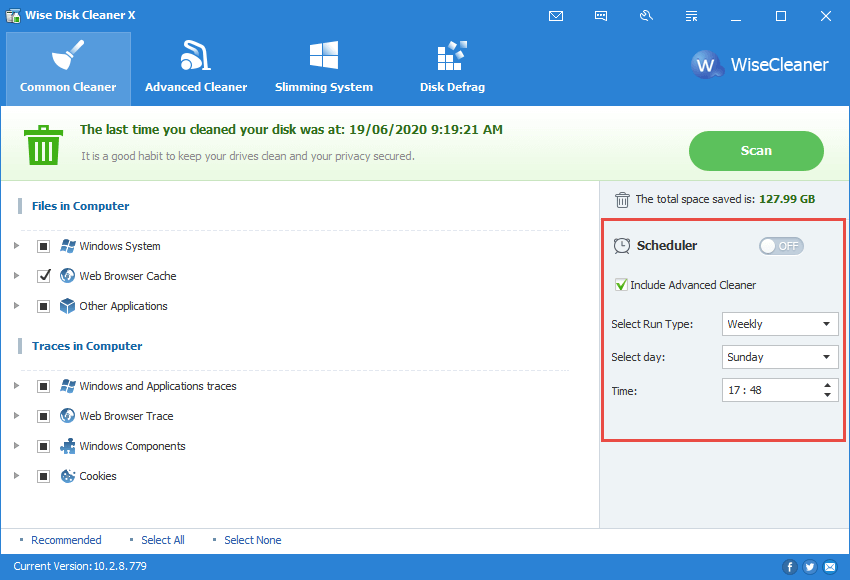Expand the Other Applications node
This screenshot has width=850, height=580.
pyautogui.click(x=17, y=306)
